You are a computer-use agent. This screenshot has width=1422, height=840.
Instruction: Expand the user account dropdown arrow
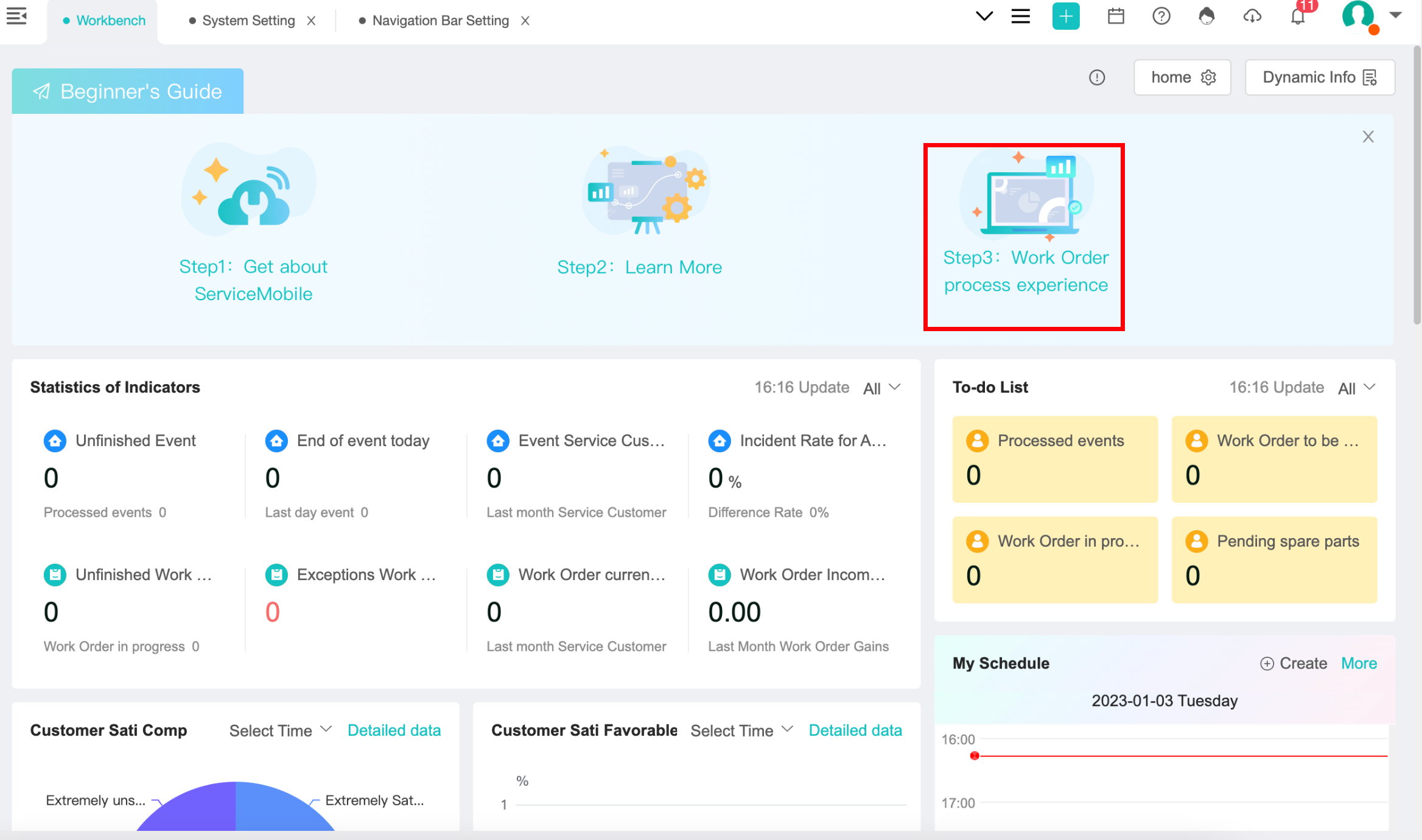pyautogui.click(x=1396, y=15)
